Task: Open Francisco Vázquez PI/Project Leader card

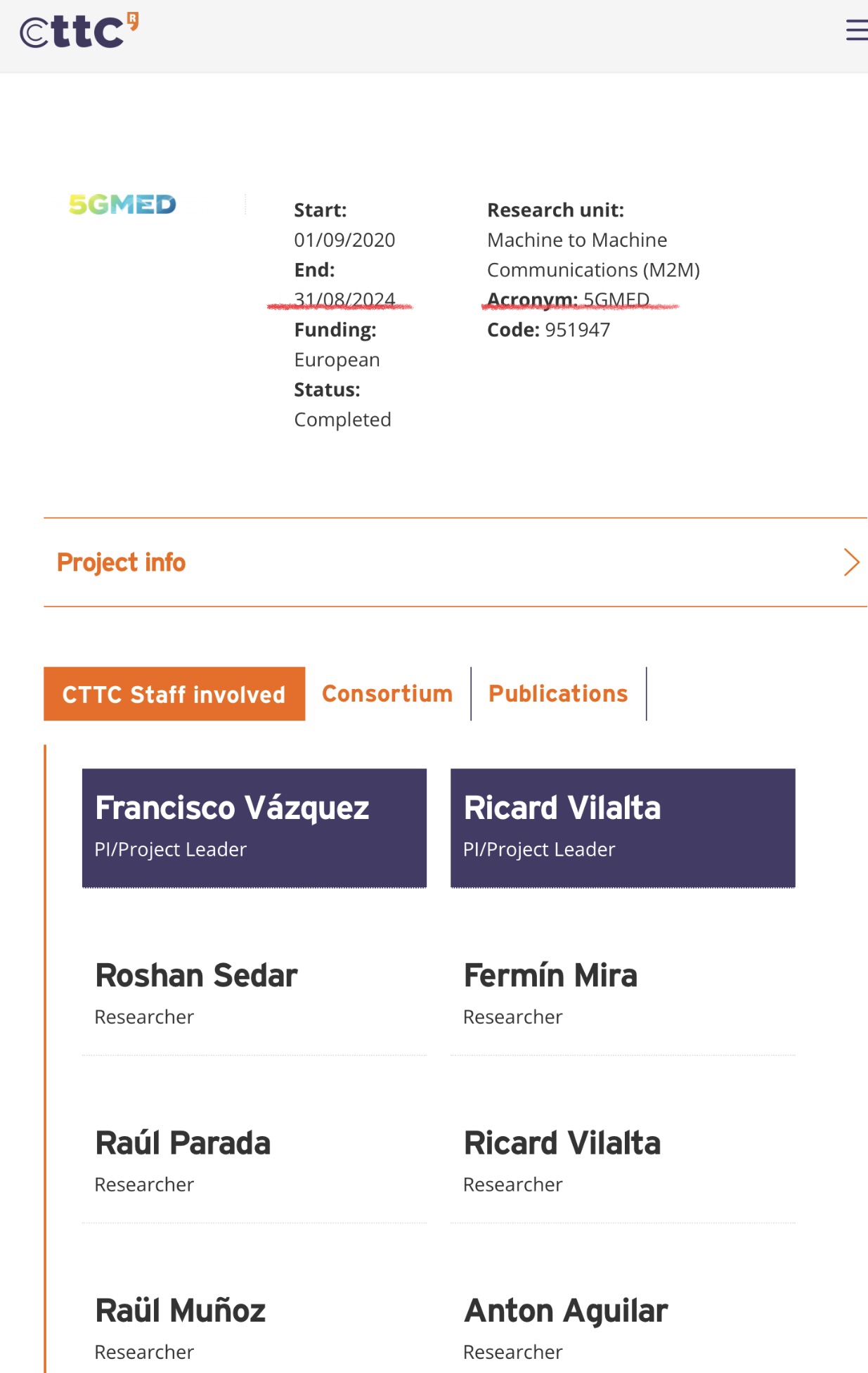Action: [x=254, y=828]
